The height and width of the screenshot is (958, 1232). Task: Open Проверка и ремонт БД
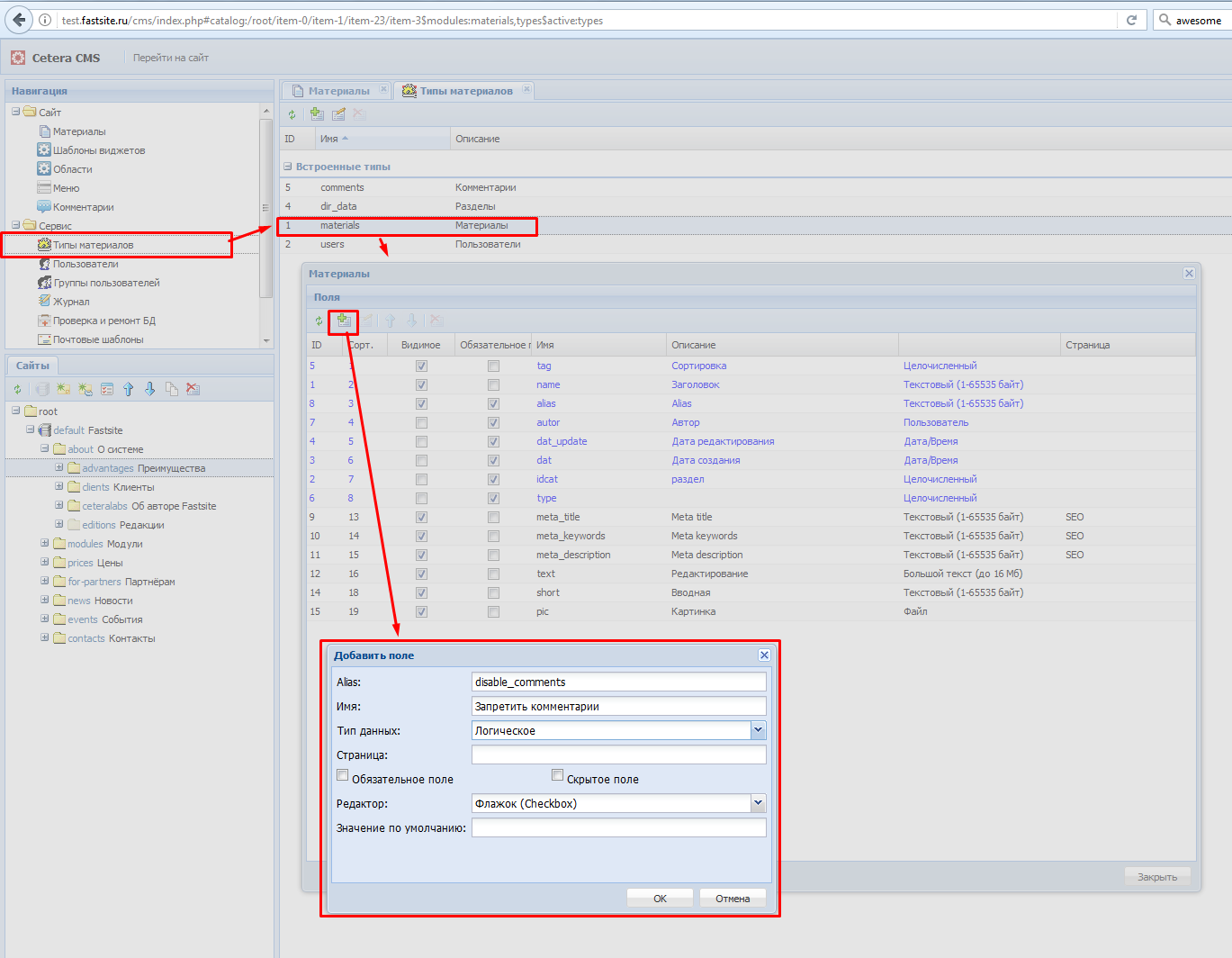pyautogui.click(x=104, y=321)
